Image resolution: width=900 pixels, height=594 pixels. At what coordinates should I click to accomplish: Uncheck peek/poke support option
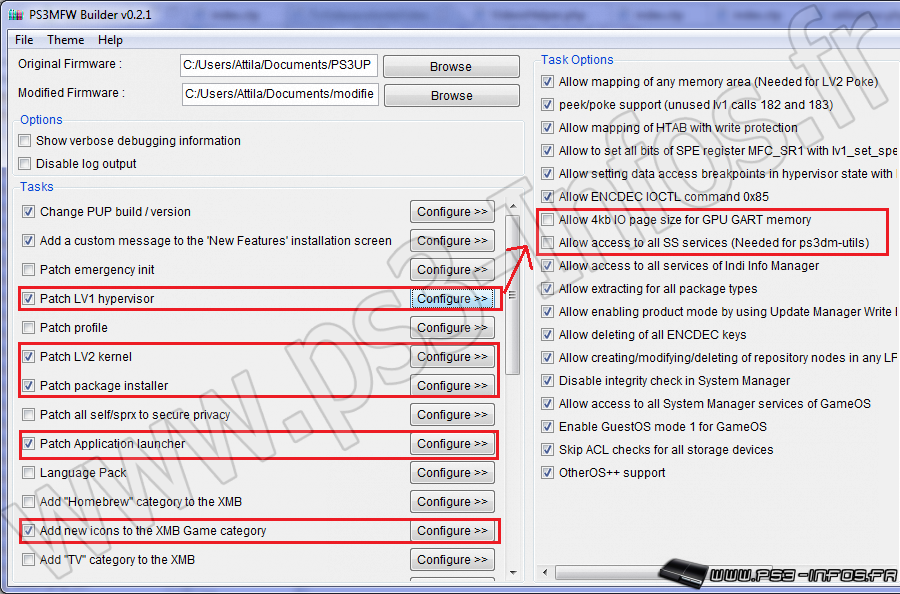pos(548,104)
